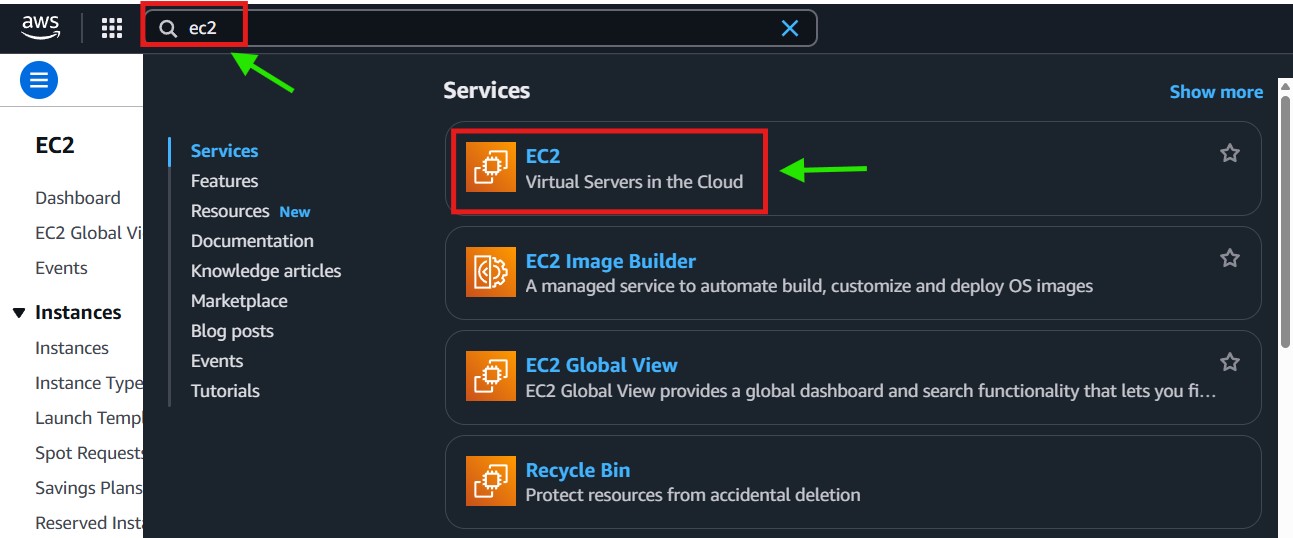Click the EC2 service orange icon
The image size is (1293, 538).
491,167
